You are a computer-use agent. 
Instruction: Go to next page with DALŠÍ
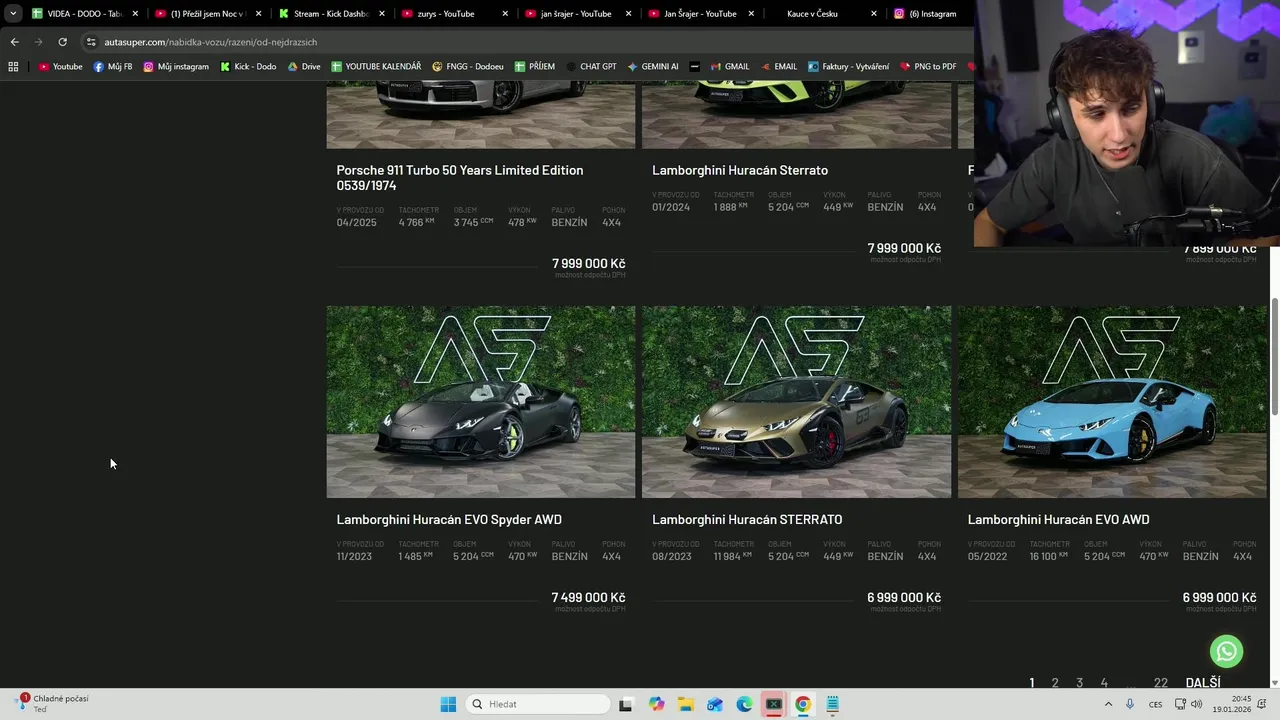pos(1203,682)
